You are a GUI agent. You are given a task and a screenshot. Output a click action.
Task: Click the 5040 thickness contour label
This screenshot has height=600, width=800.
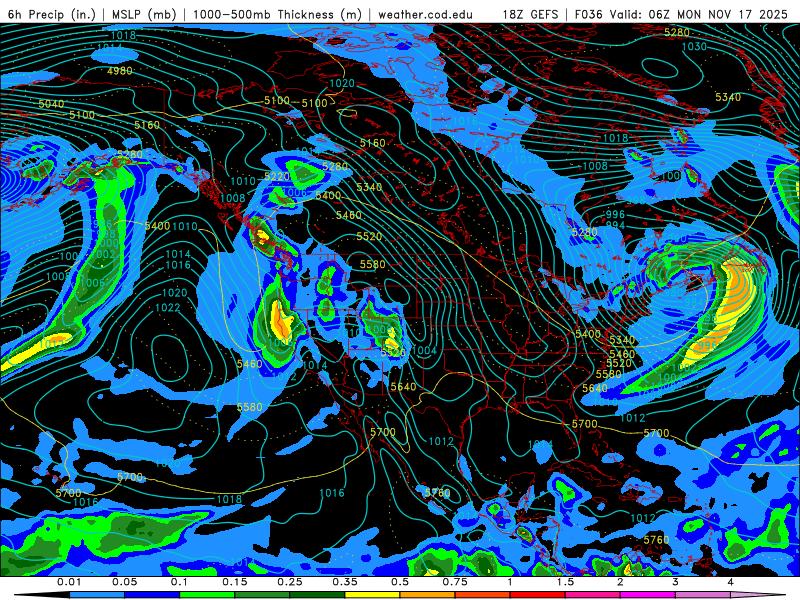pyautogui.click(x=51, y=104)
